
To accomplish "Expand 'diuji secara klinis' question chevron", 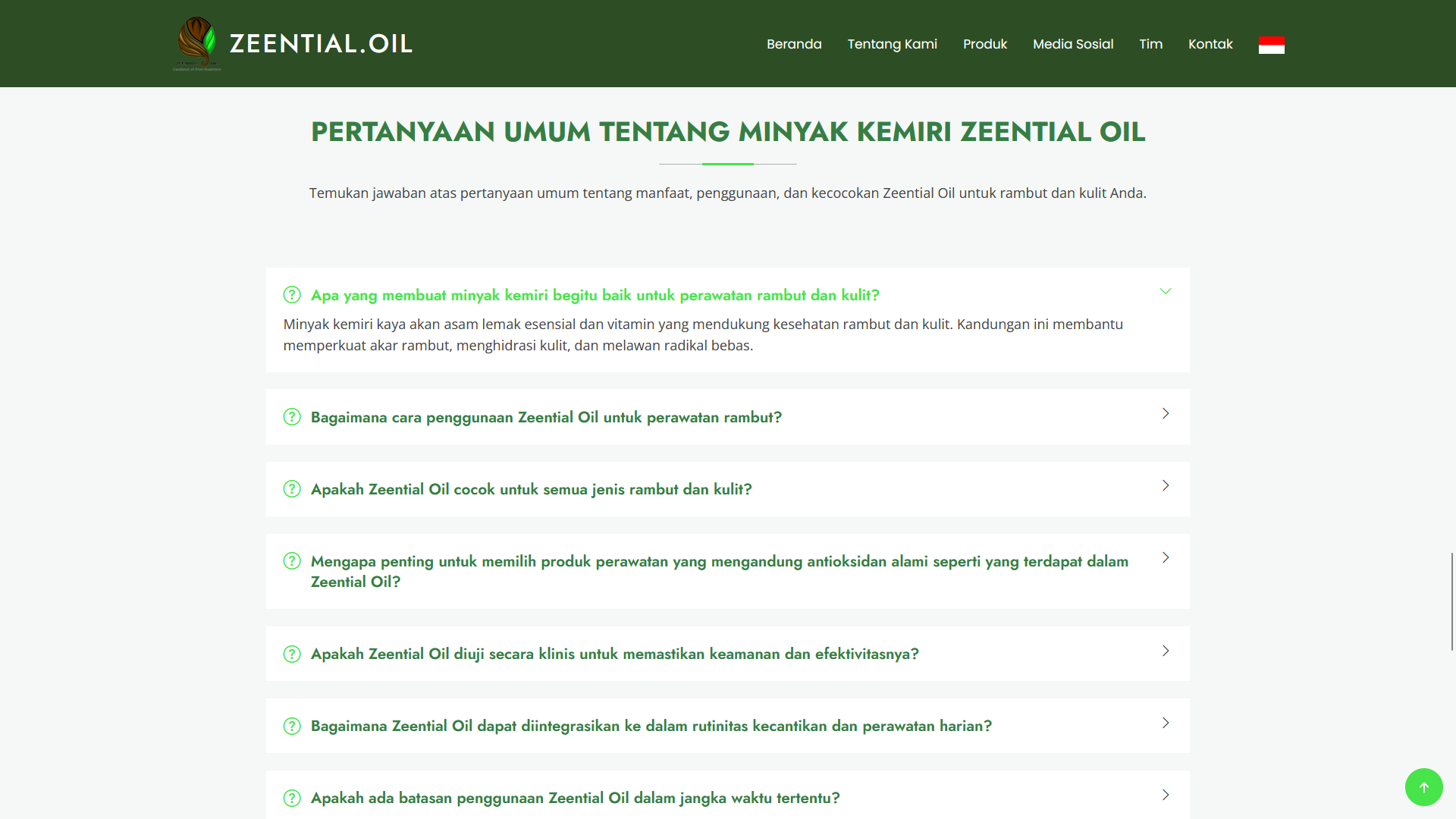I will click(x=1166, y=651).
